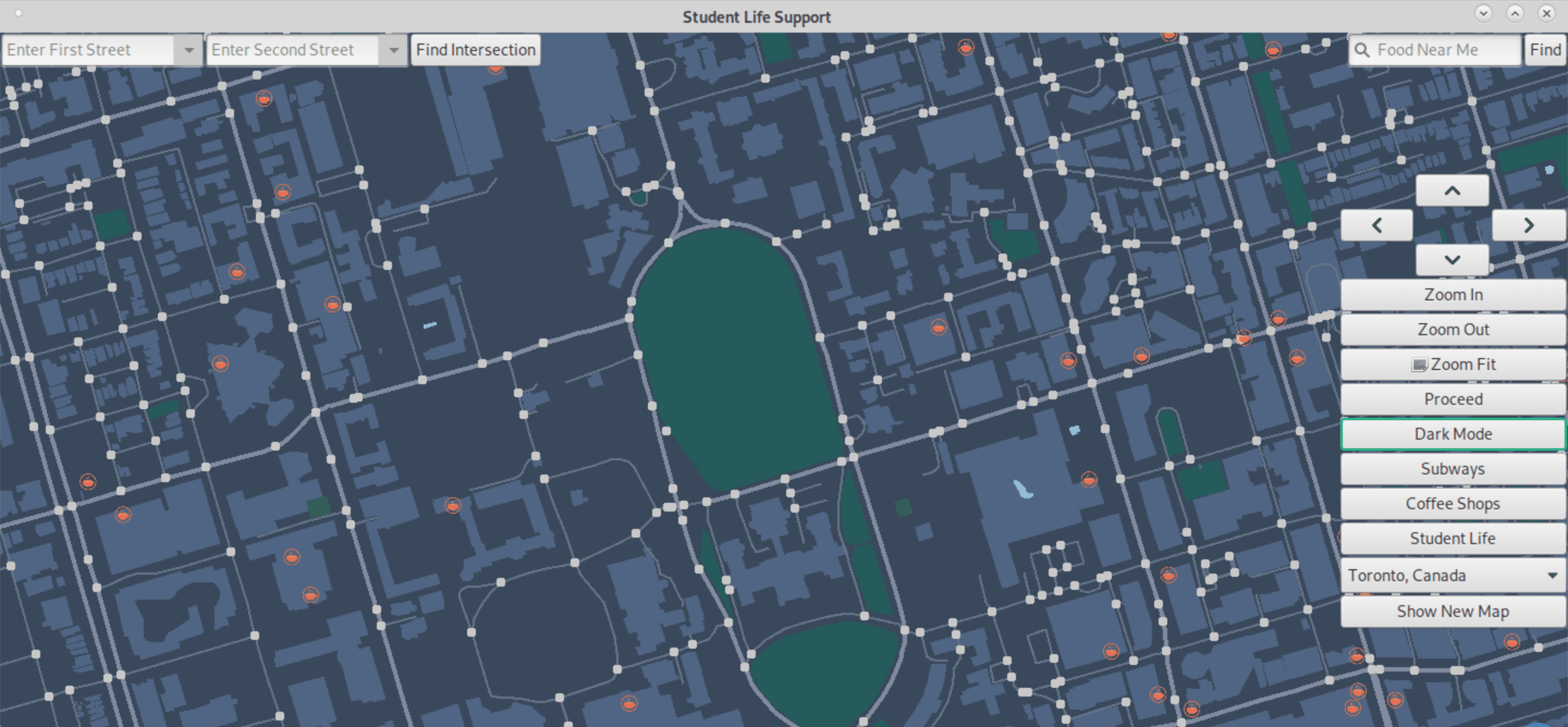Click the pan left arrow button
This screenshot has height=727, width=1568.
pyautogui.click(x=1376, y=226)
